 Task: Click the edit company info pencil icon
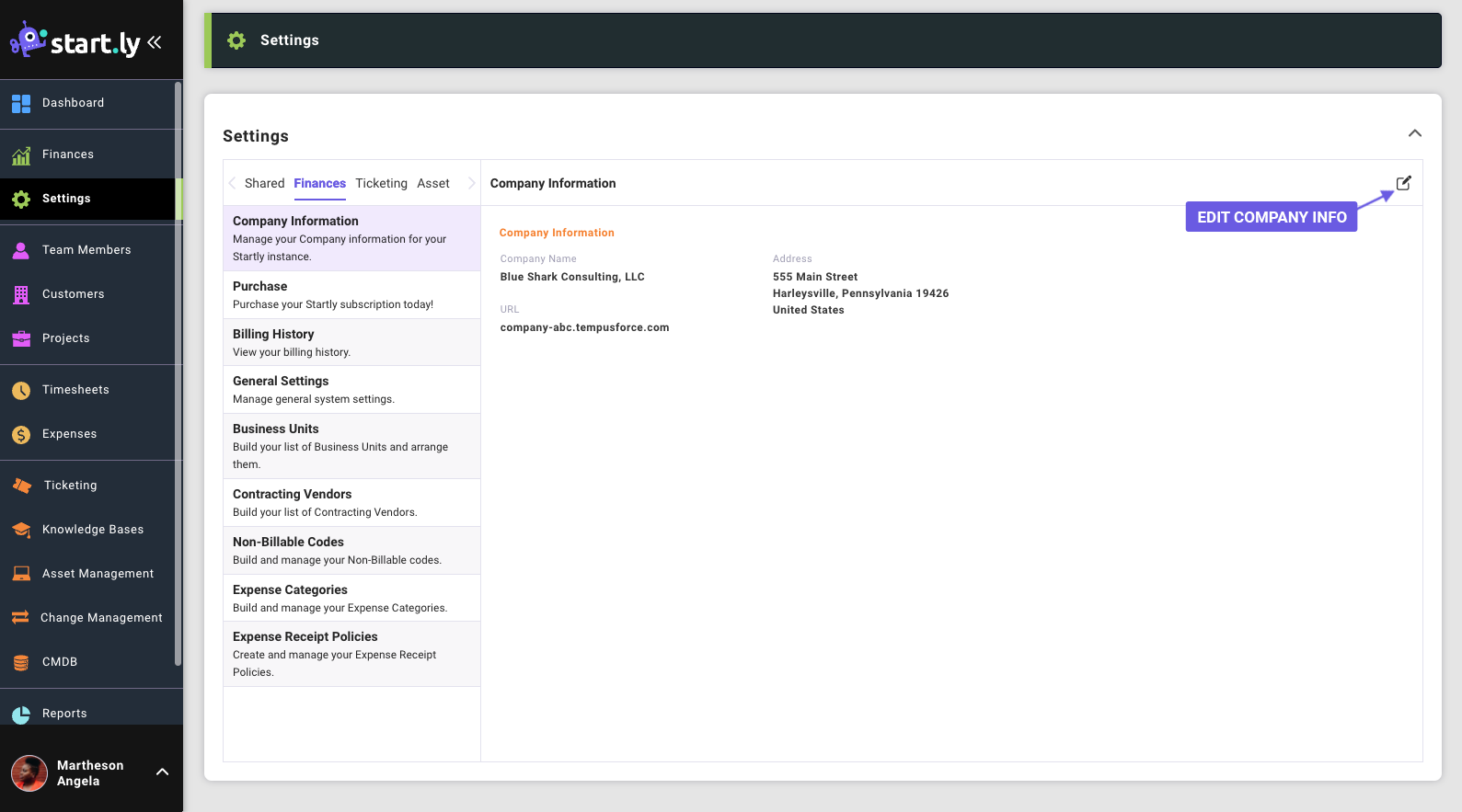pos(1403,183)
